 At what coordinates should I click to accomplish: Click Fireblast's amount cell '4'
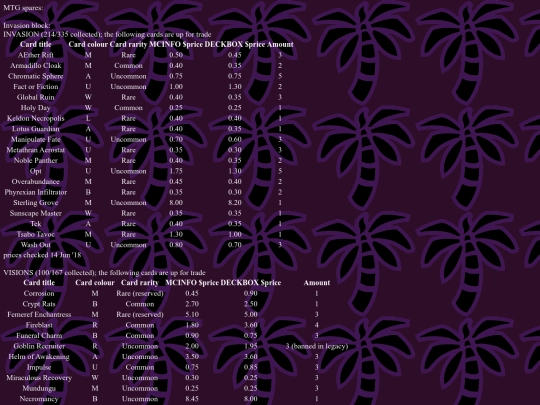[x=317, y=325]
